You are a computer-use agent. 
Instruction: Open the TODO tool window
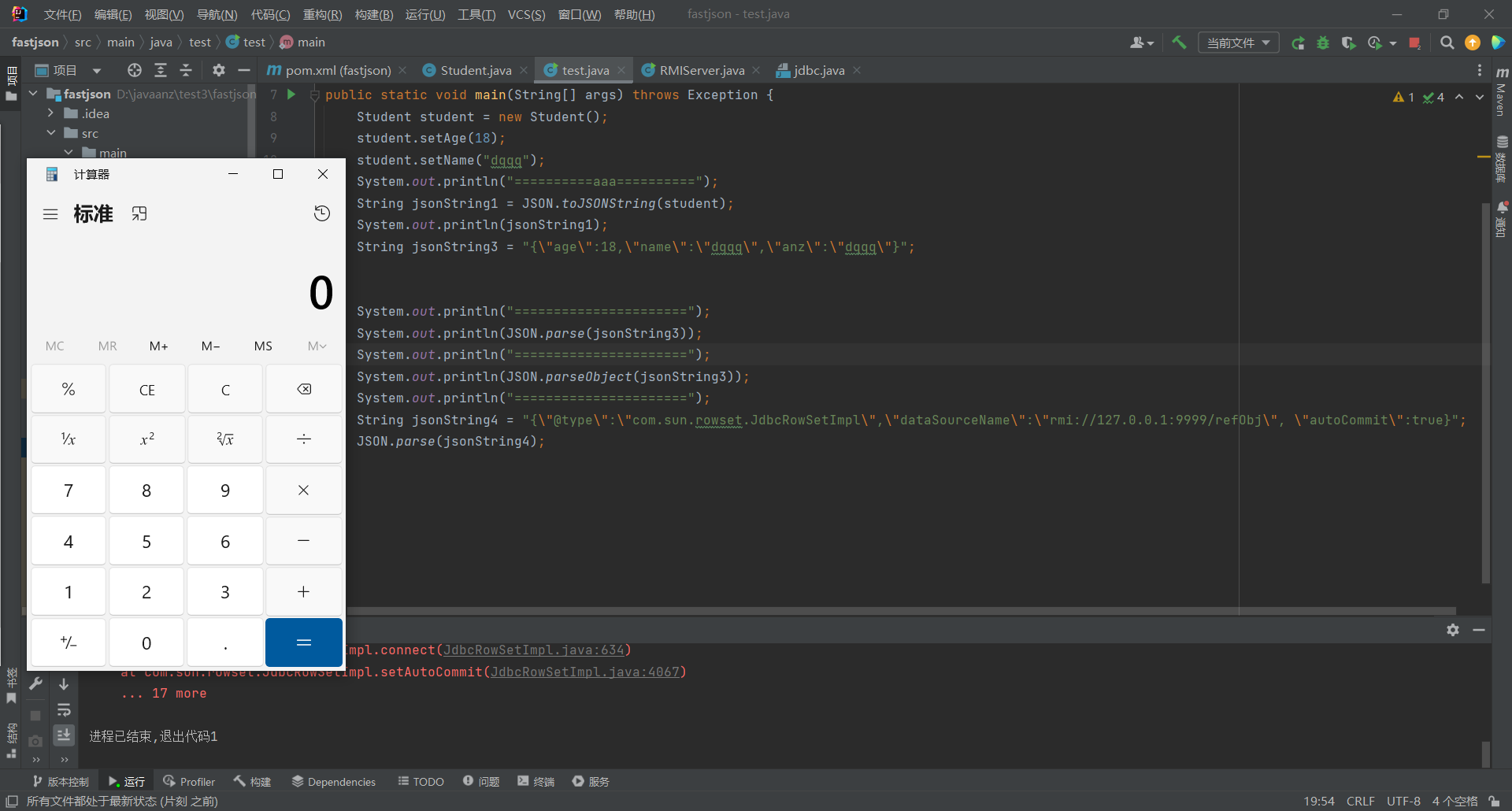421,781
